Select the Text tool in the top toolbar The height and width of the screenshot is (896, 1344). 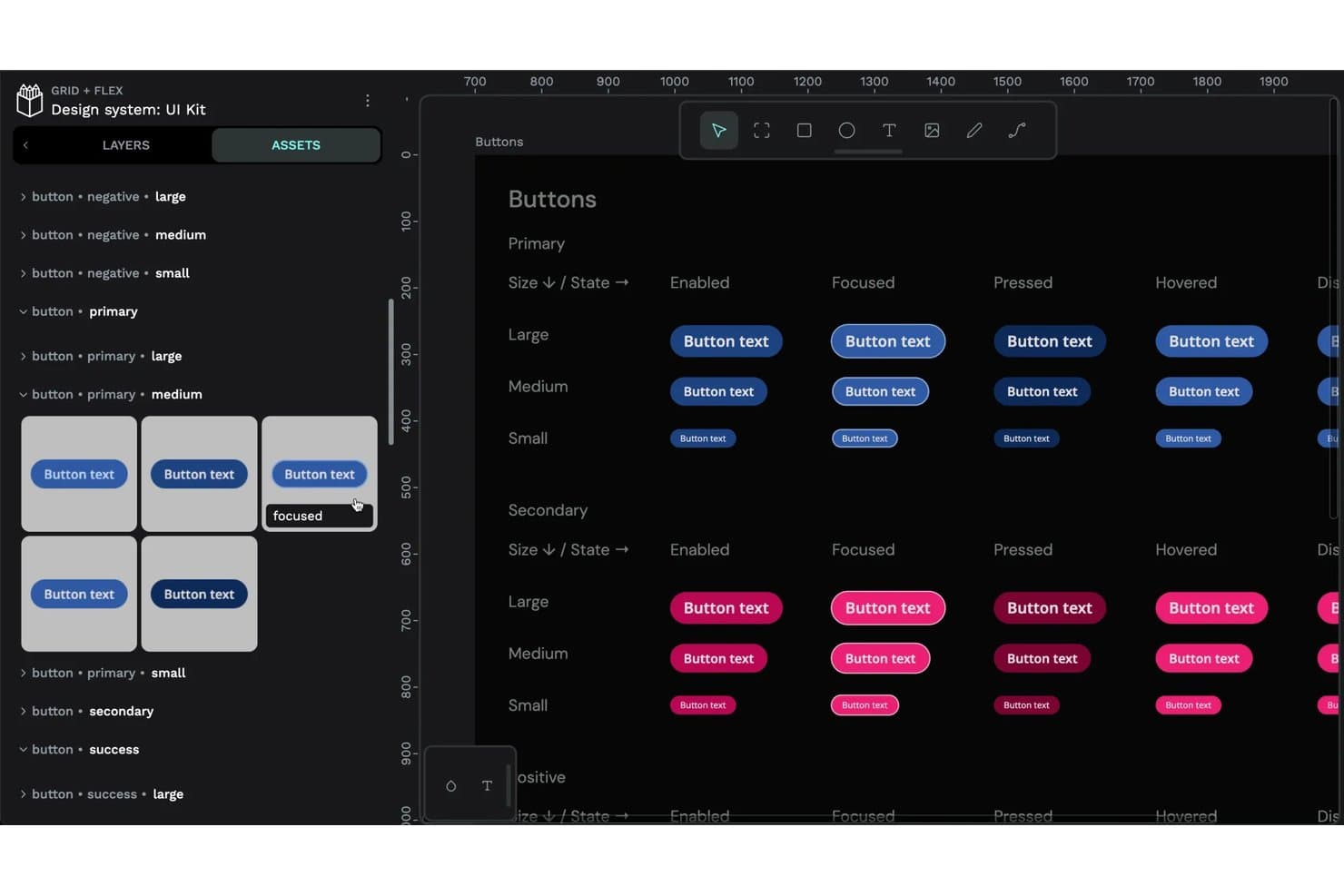coord(889,131)
